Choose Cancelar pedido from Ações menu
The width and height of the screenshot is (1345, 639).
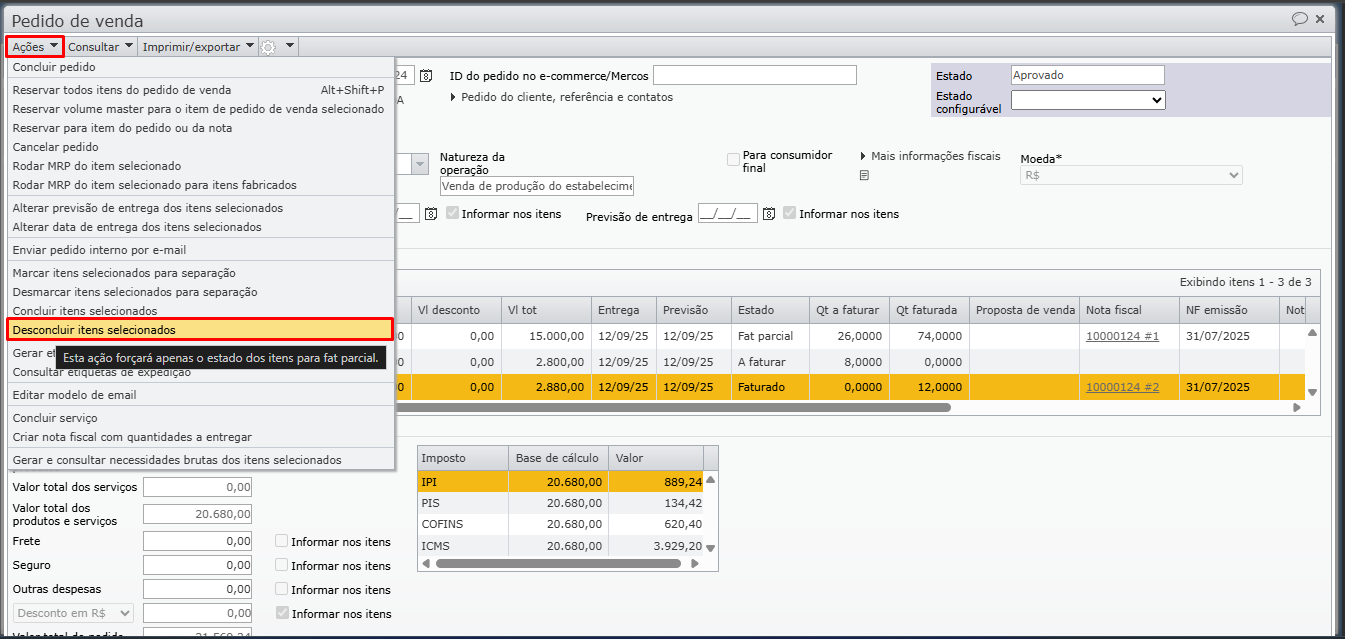(55, 147)
